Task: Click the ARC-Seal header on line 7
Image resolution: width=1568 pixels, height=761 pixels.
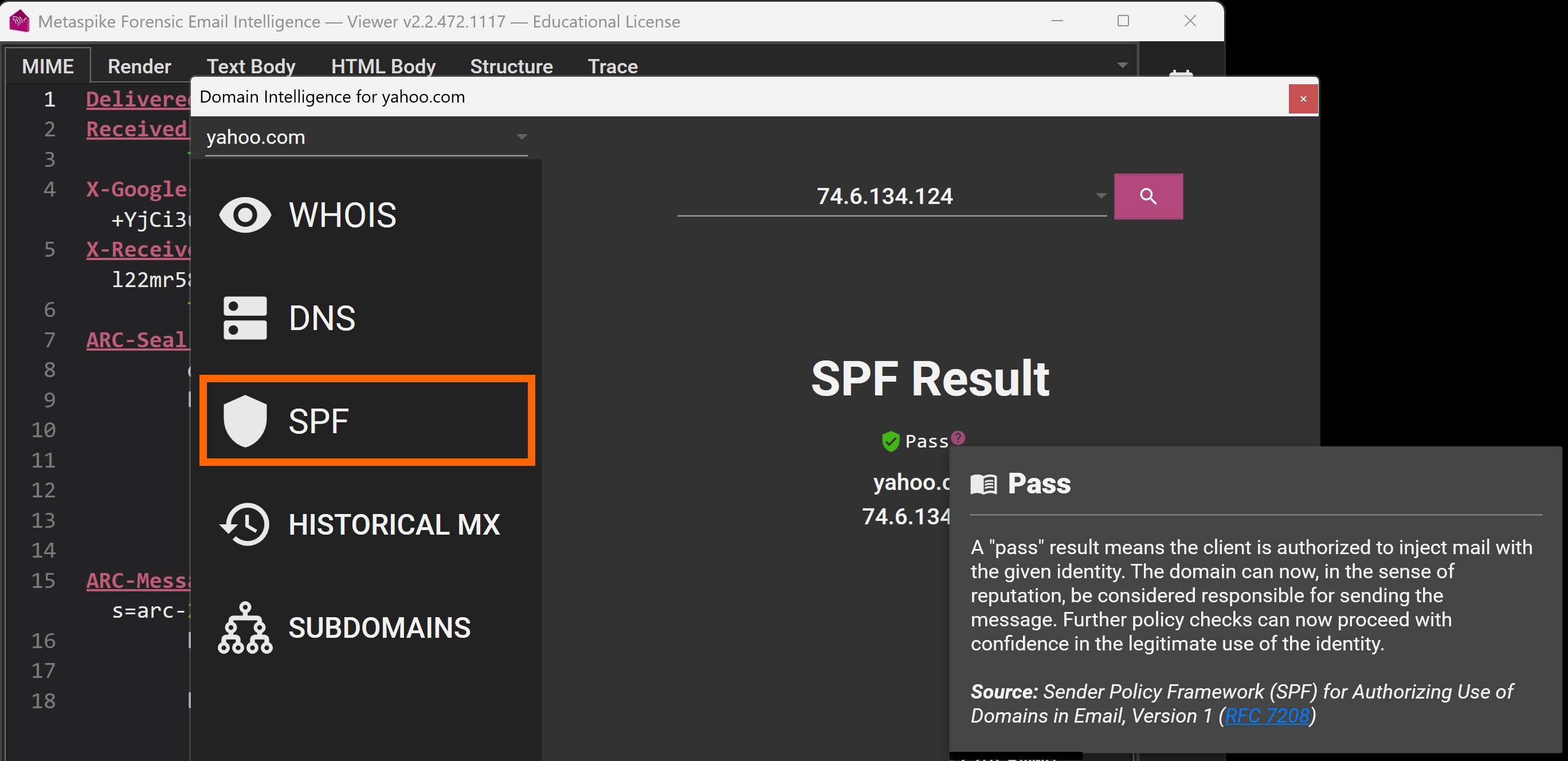Action: pos(136,340)
